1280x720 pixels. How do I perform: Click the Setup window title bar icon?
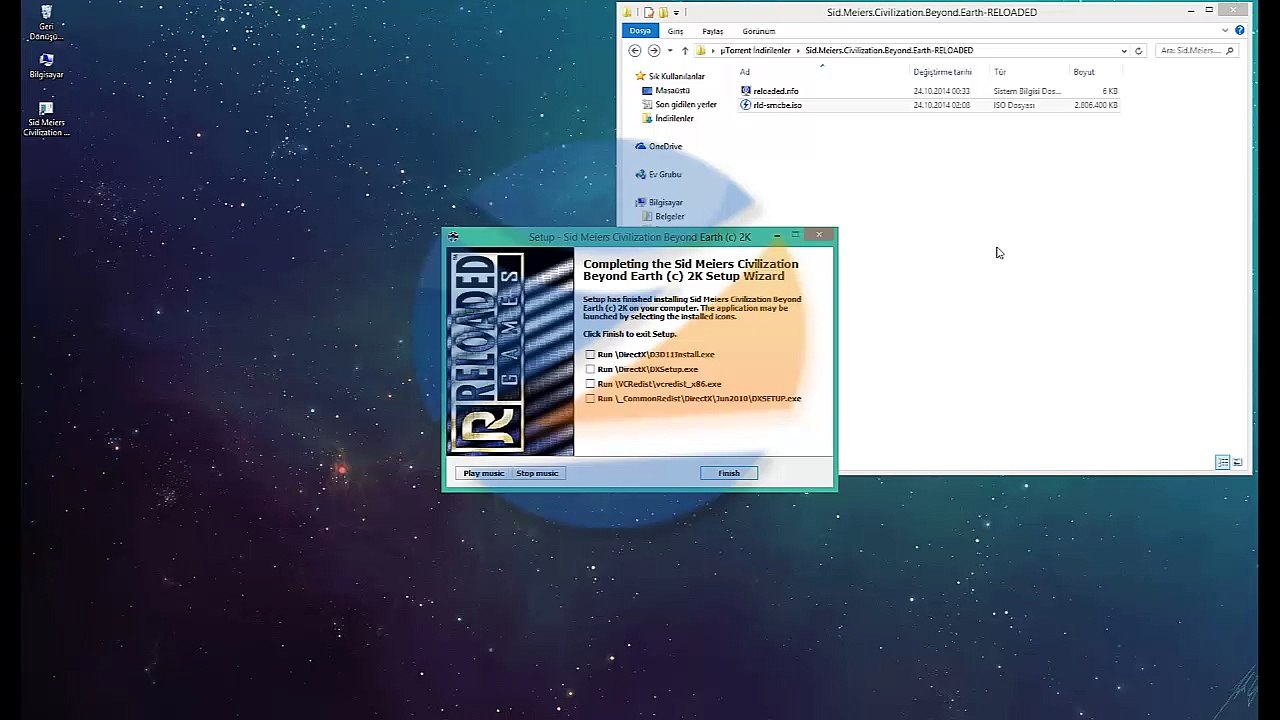point(453,237)
